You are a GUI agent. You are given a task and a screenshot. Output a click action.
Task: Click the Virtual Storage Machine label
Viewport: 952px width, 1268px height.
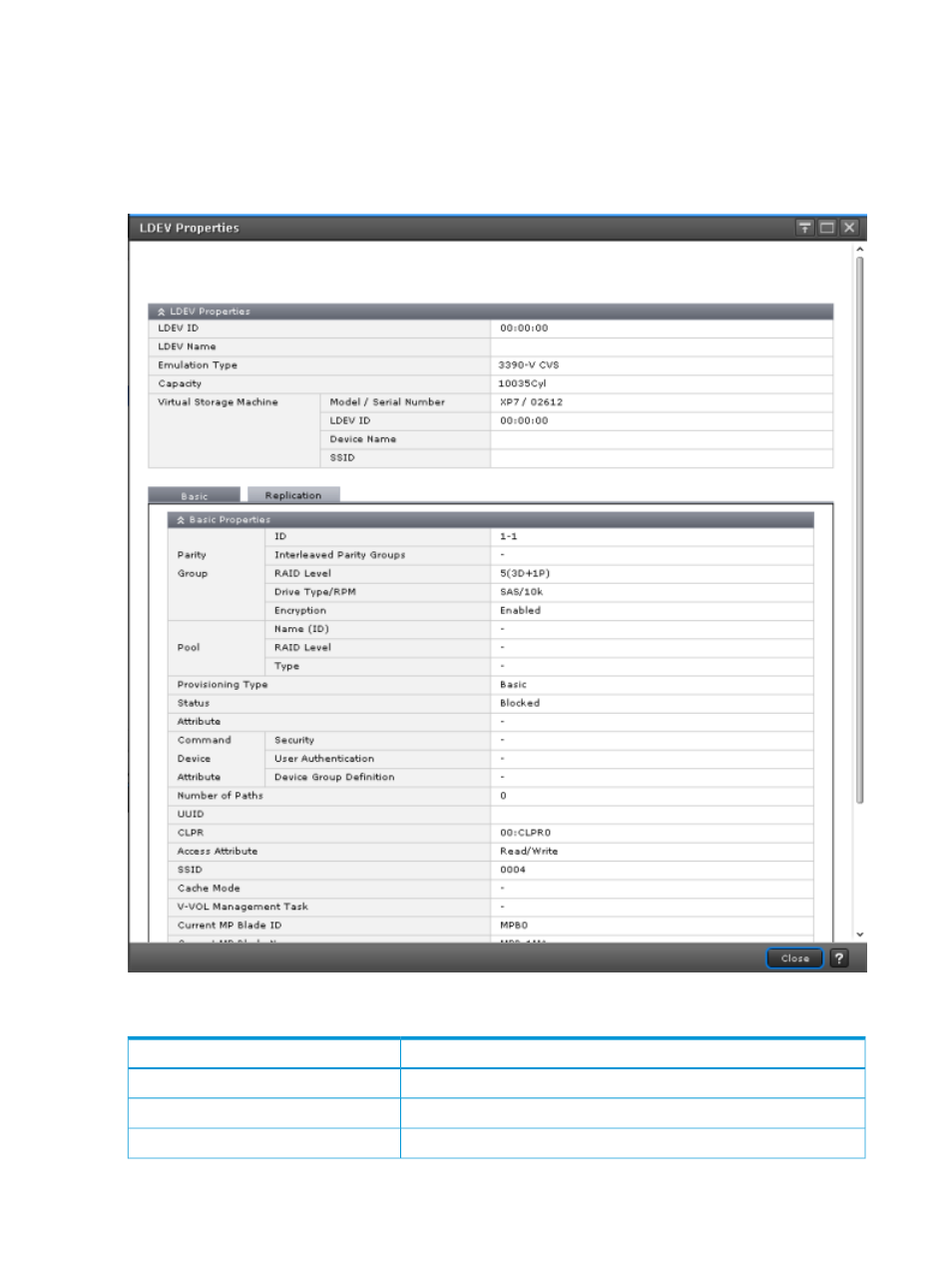(218, 402)
